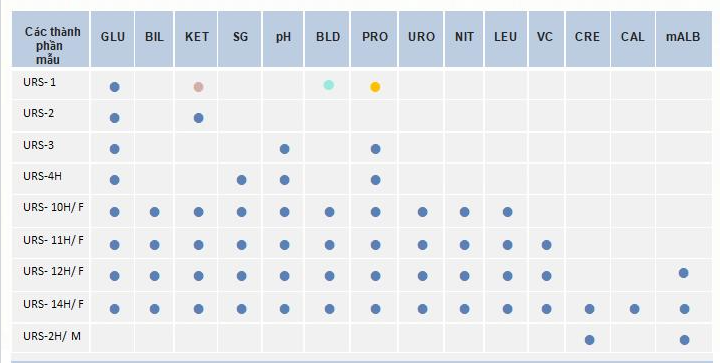
Task: Select the URS-14H/ F row label
Action: point(54,304)
